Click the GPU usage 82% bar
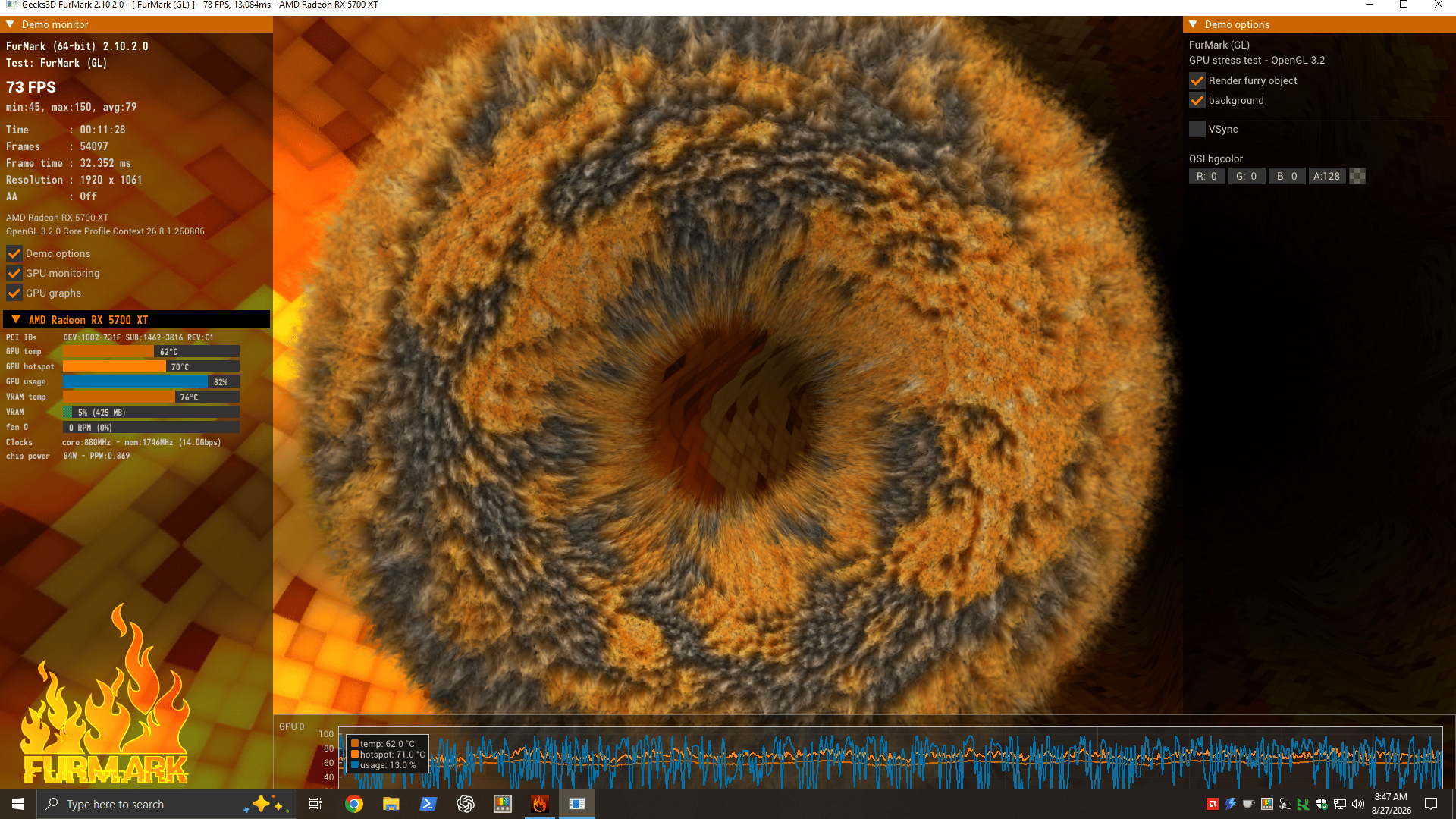Image resolution: width=1456 pixels, height=819 pixels. coord(151,382)
